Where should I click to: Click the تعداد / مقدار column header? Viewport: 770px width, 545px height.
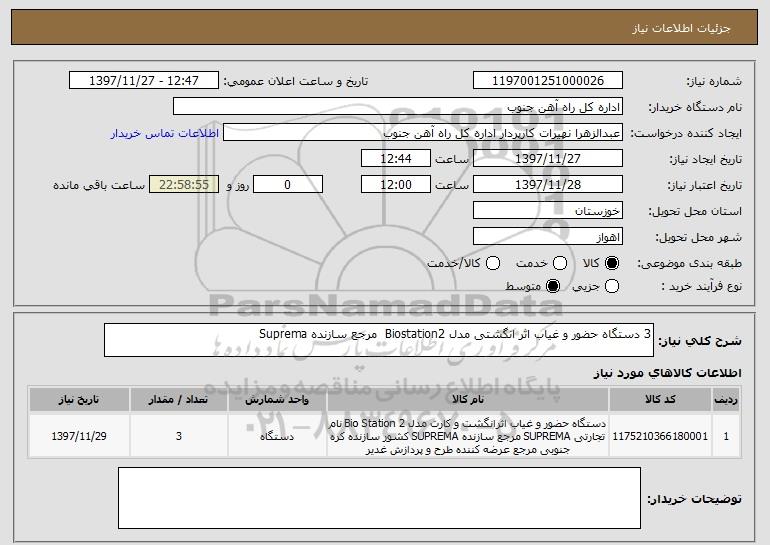(x=178, y=400)
